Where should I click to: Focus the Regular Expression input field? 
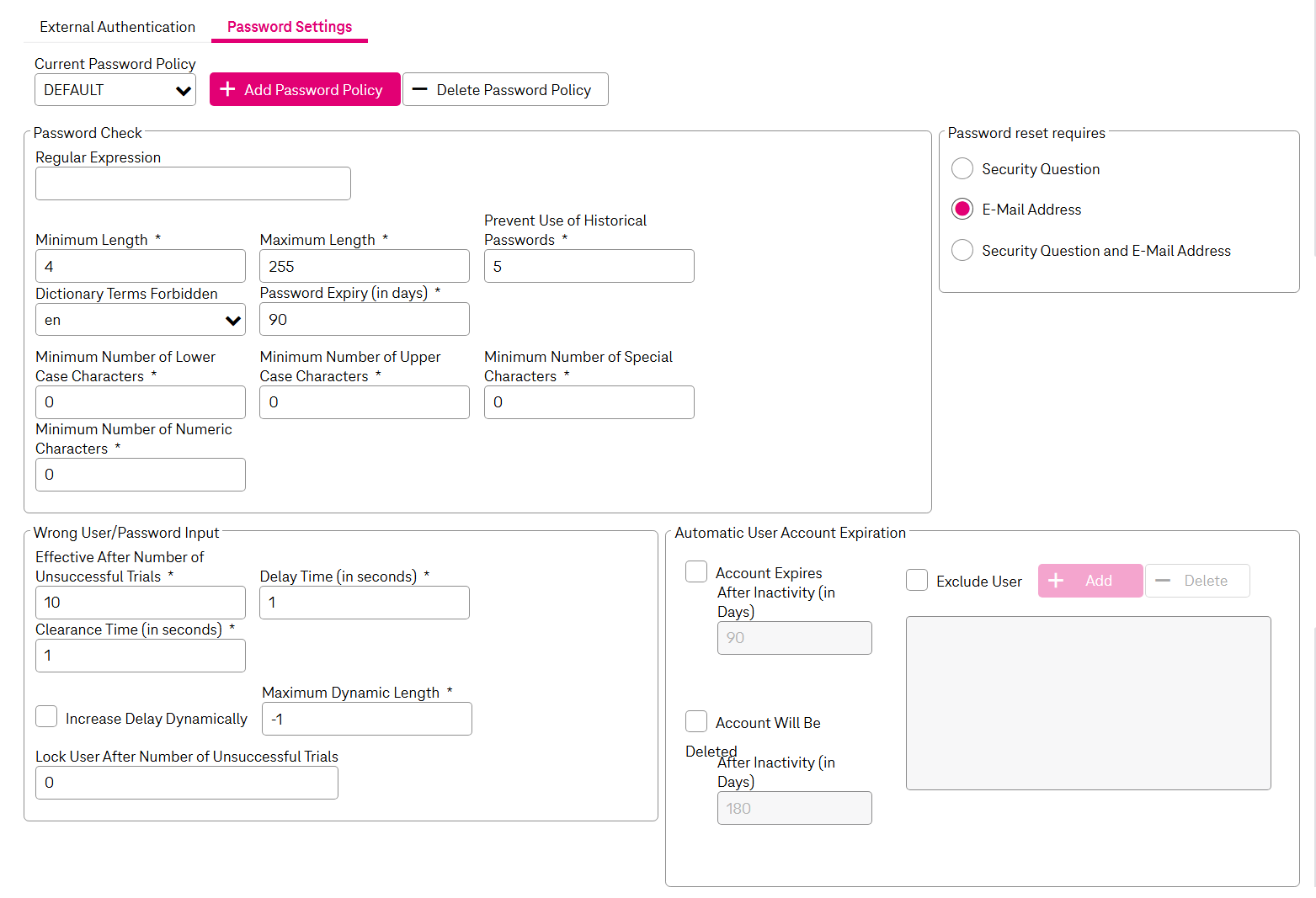point(193,183)
